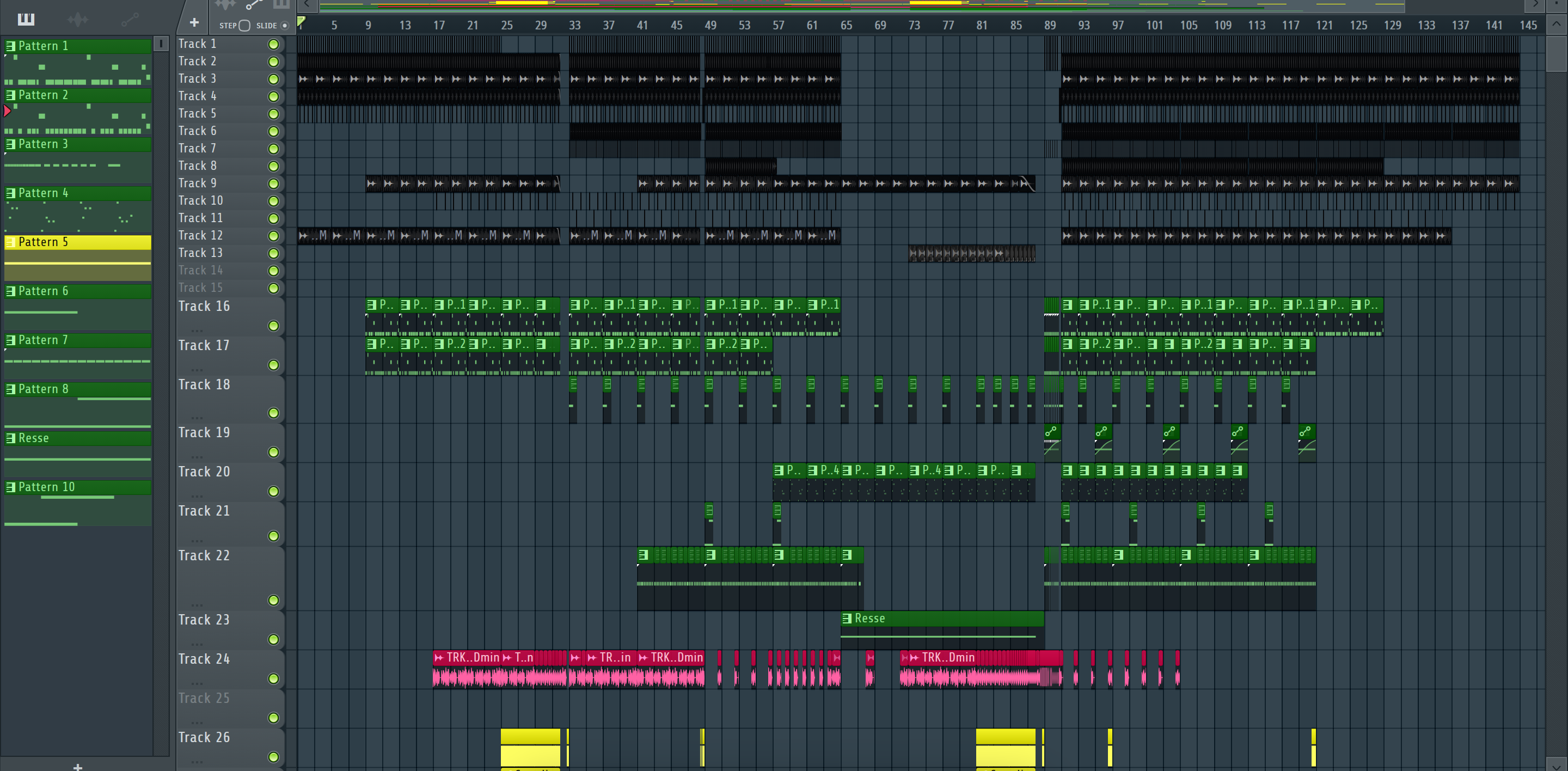This screenshot has width=1568, height=771.
Task: Click the Pattern 3 piano icon
Action: coord(10,144)
